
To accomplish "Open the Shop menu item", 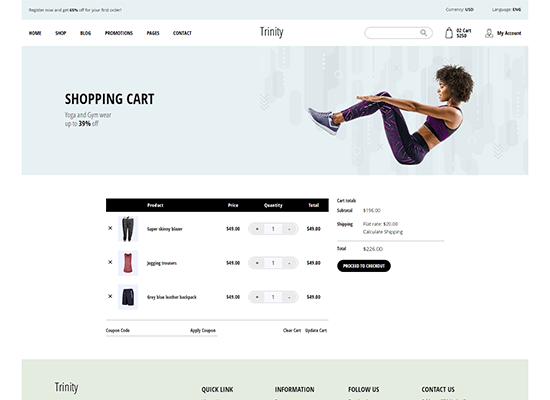I will 60,33.
